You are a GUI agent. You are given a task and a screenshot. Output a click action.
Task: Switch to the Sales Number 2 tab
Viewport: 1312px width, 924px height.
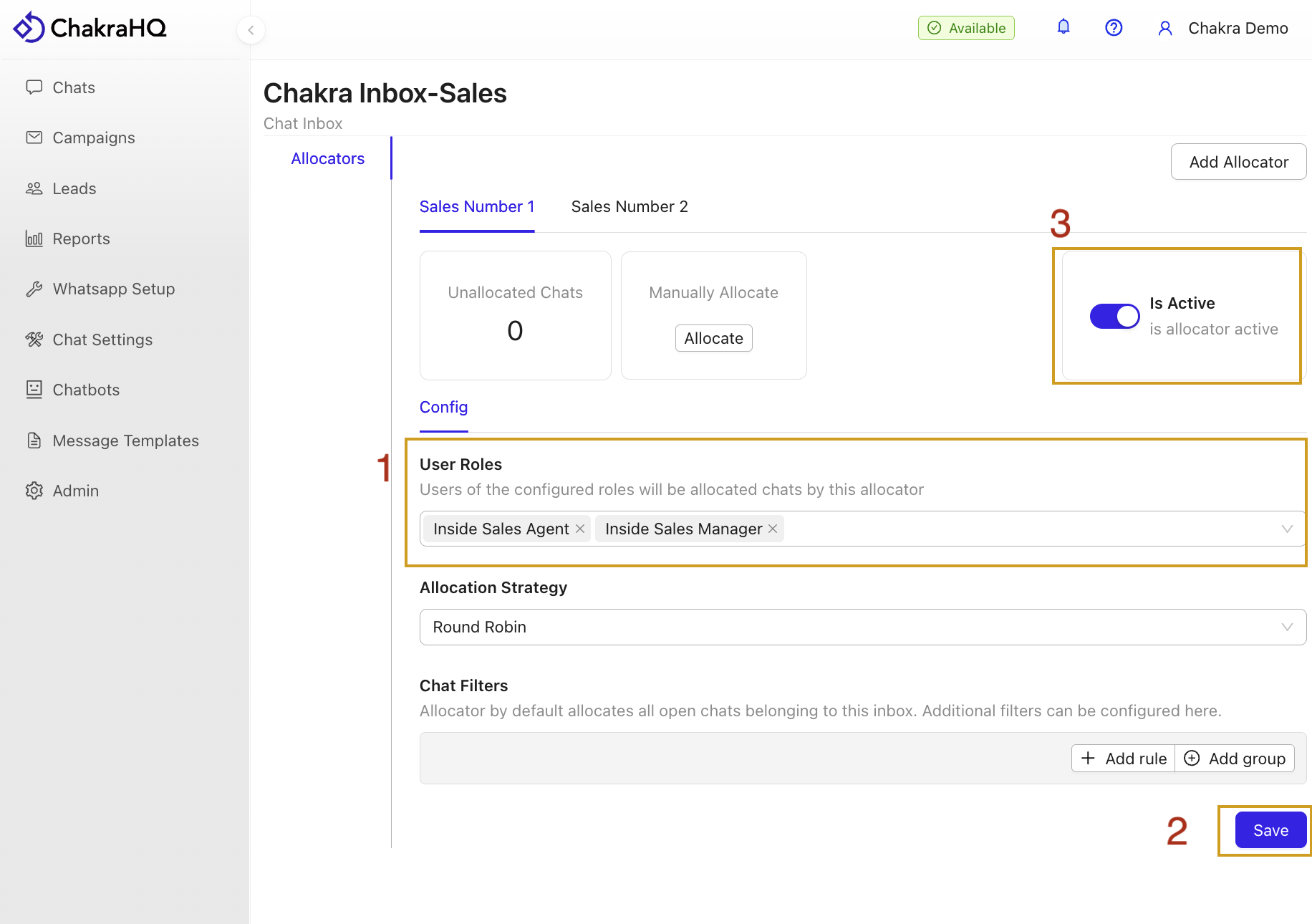coord(629,206)
